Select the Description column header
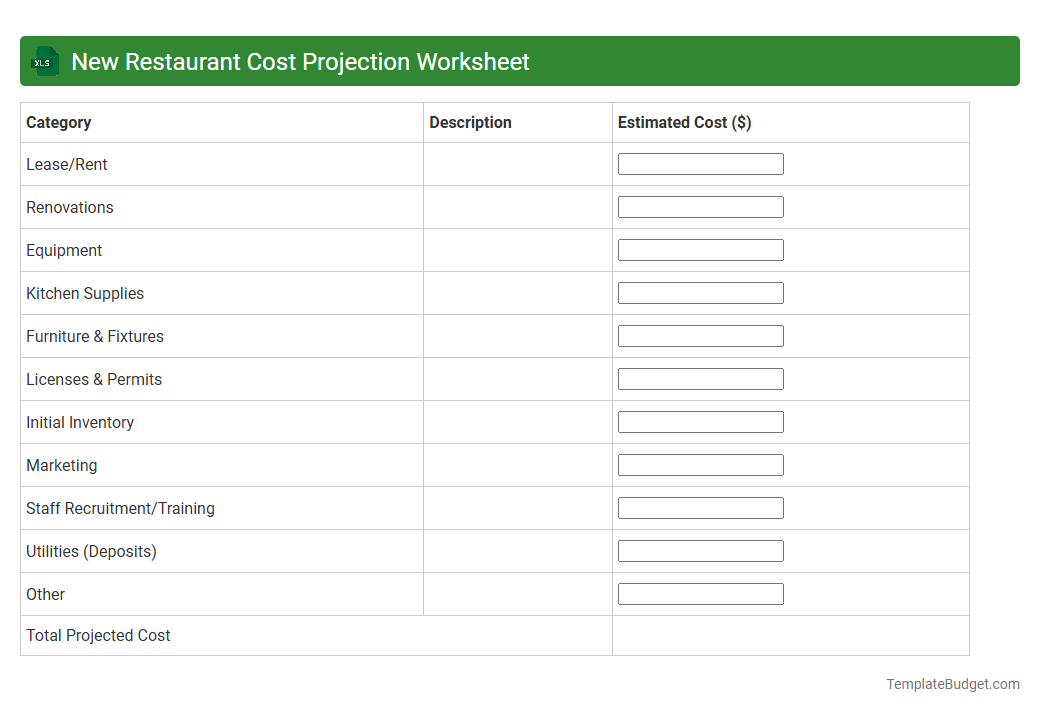Viewport: 1040px width, 713px height. click(470, 122)
